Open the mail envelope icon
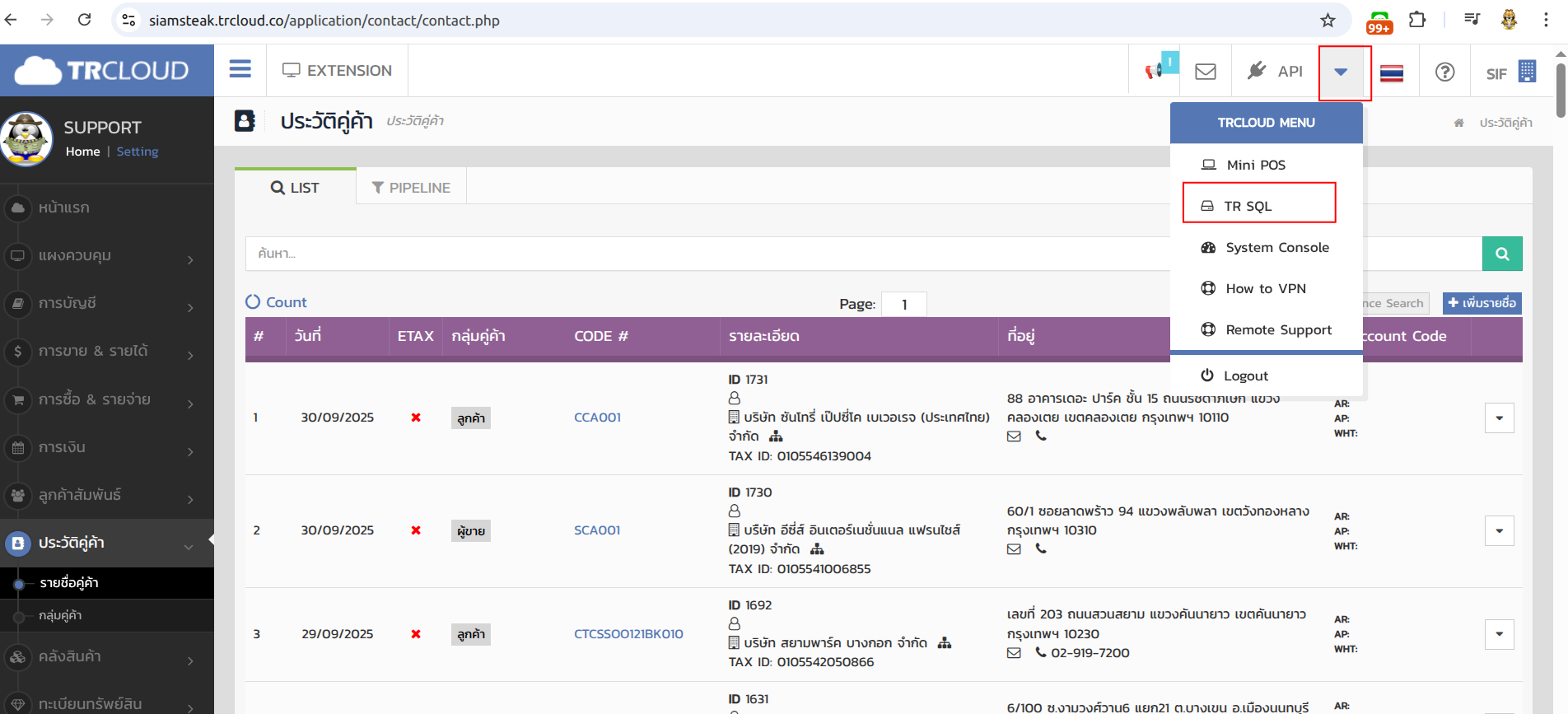The width and height of the screenshot is (1568, 714). click(1205, 72)
